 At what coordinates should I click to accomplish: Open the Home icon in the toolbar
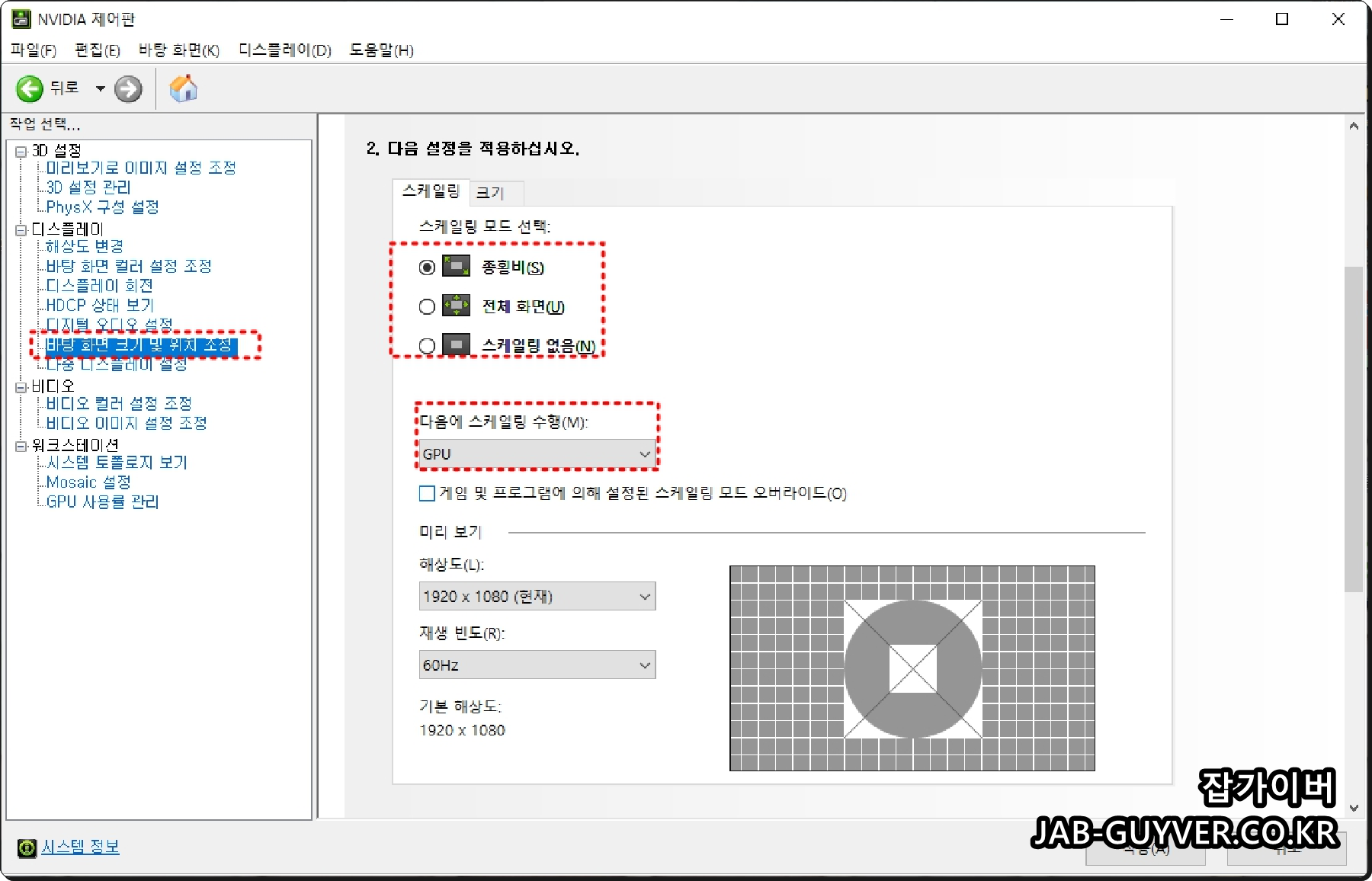tap(183, 89)
